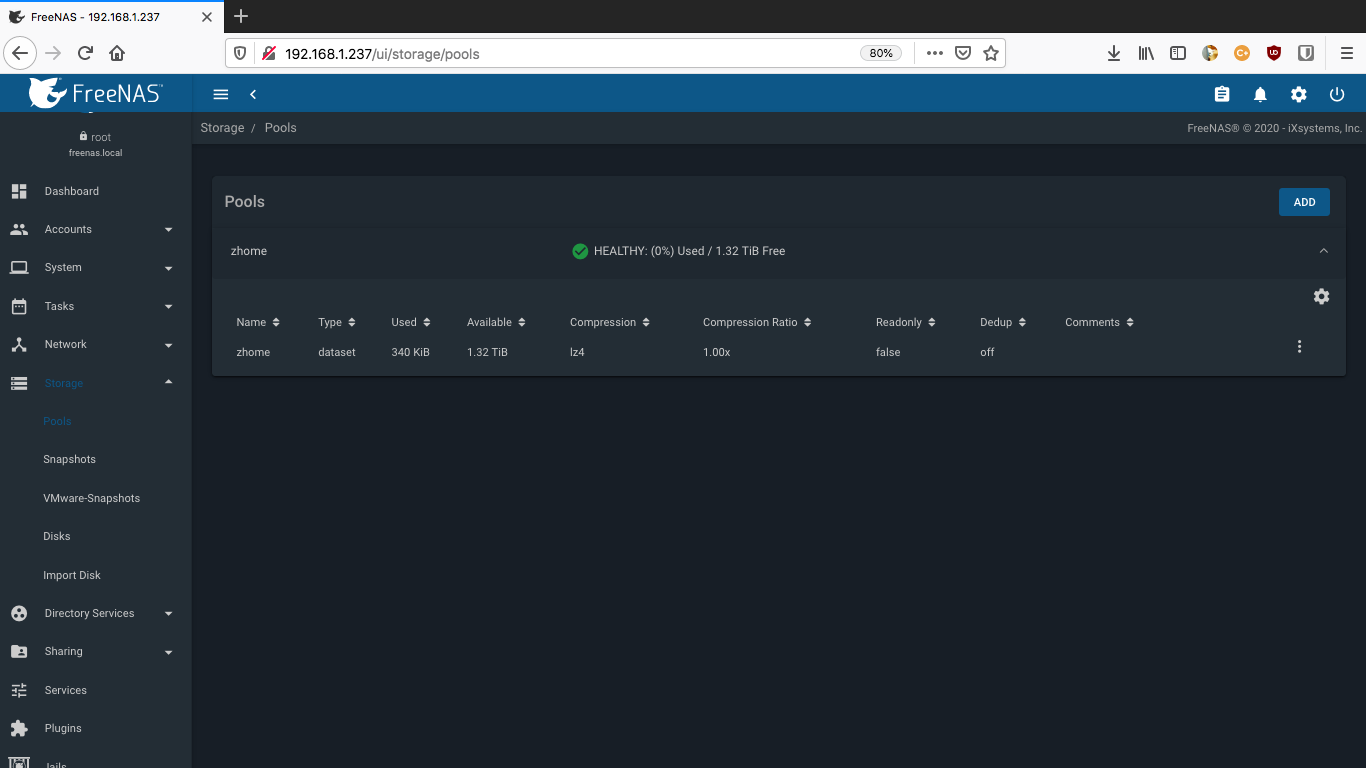Click the FreeNAS logo
Image resolution: width=1366 pixels, height=768 pixels.
pyautogui.click(x=96, y=93)
